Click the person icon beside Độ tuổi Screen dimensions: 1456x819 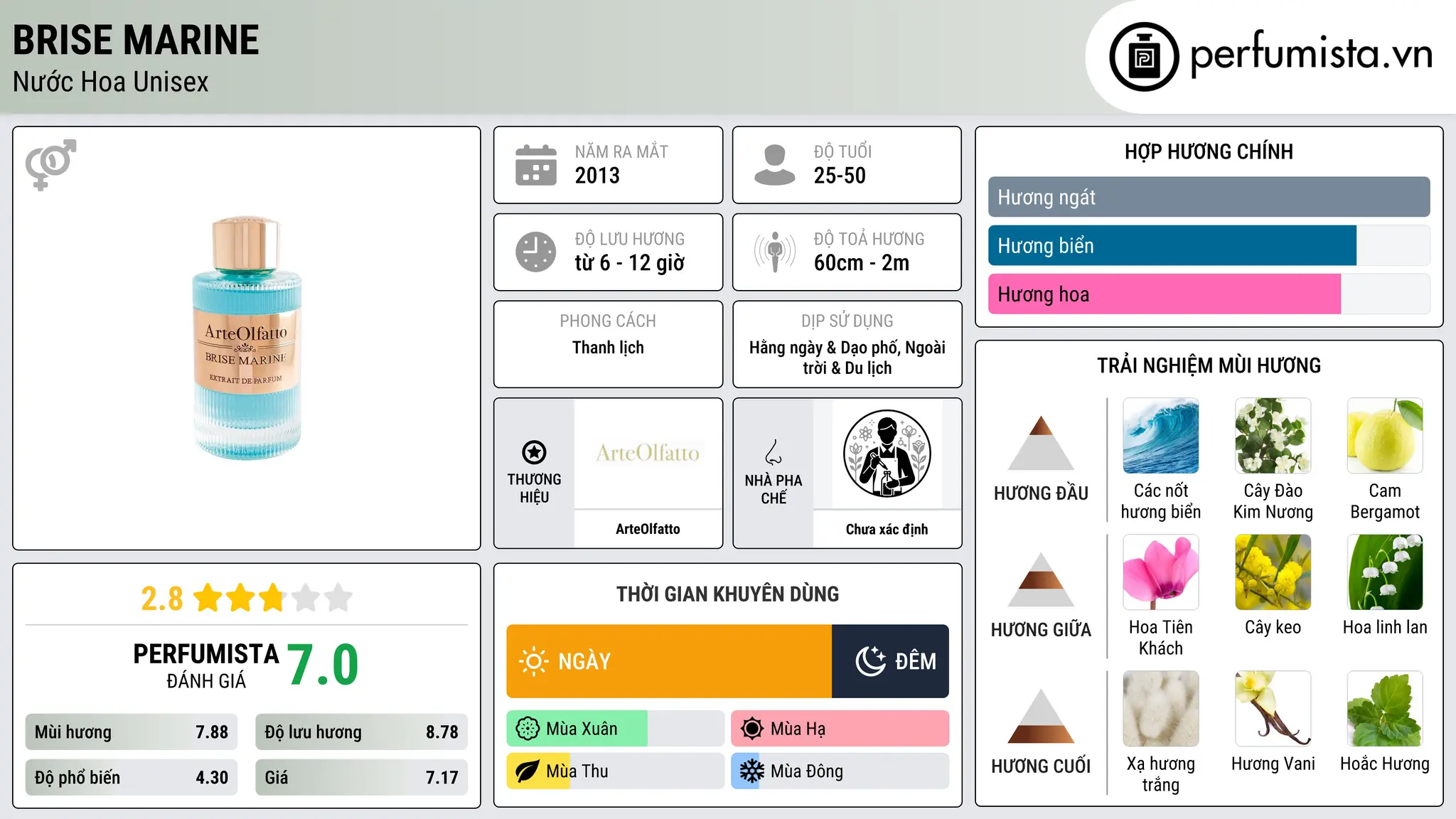[775, 165]
